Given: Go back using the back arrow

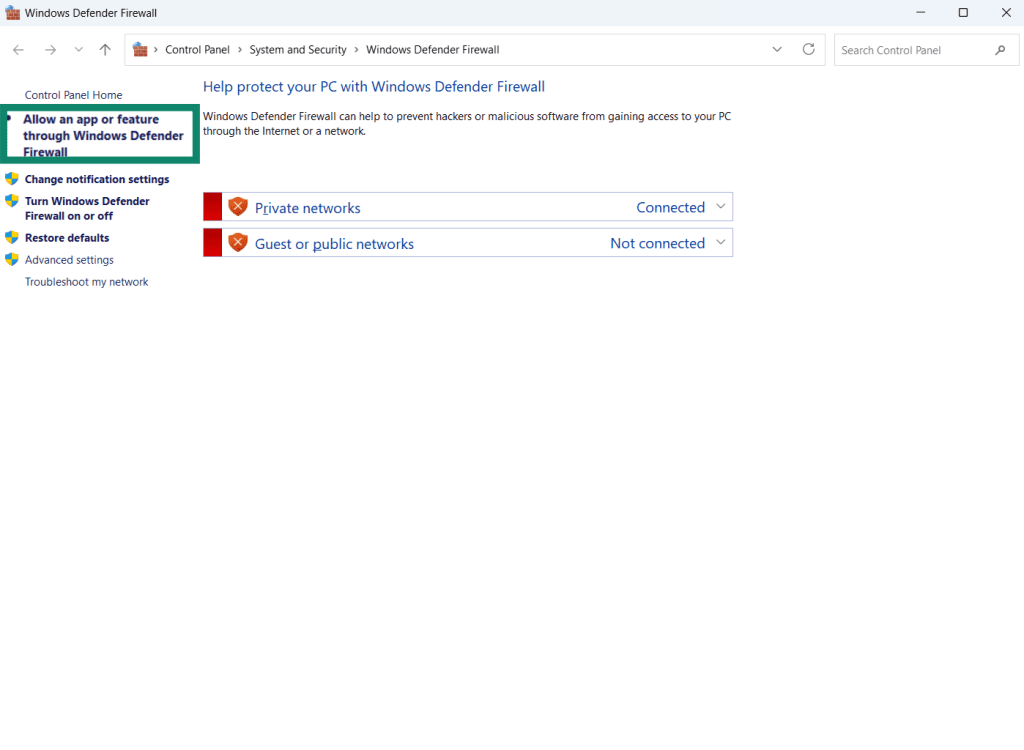Looking at the screenshot, I should [x=18, y=50].
